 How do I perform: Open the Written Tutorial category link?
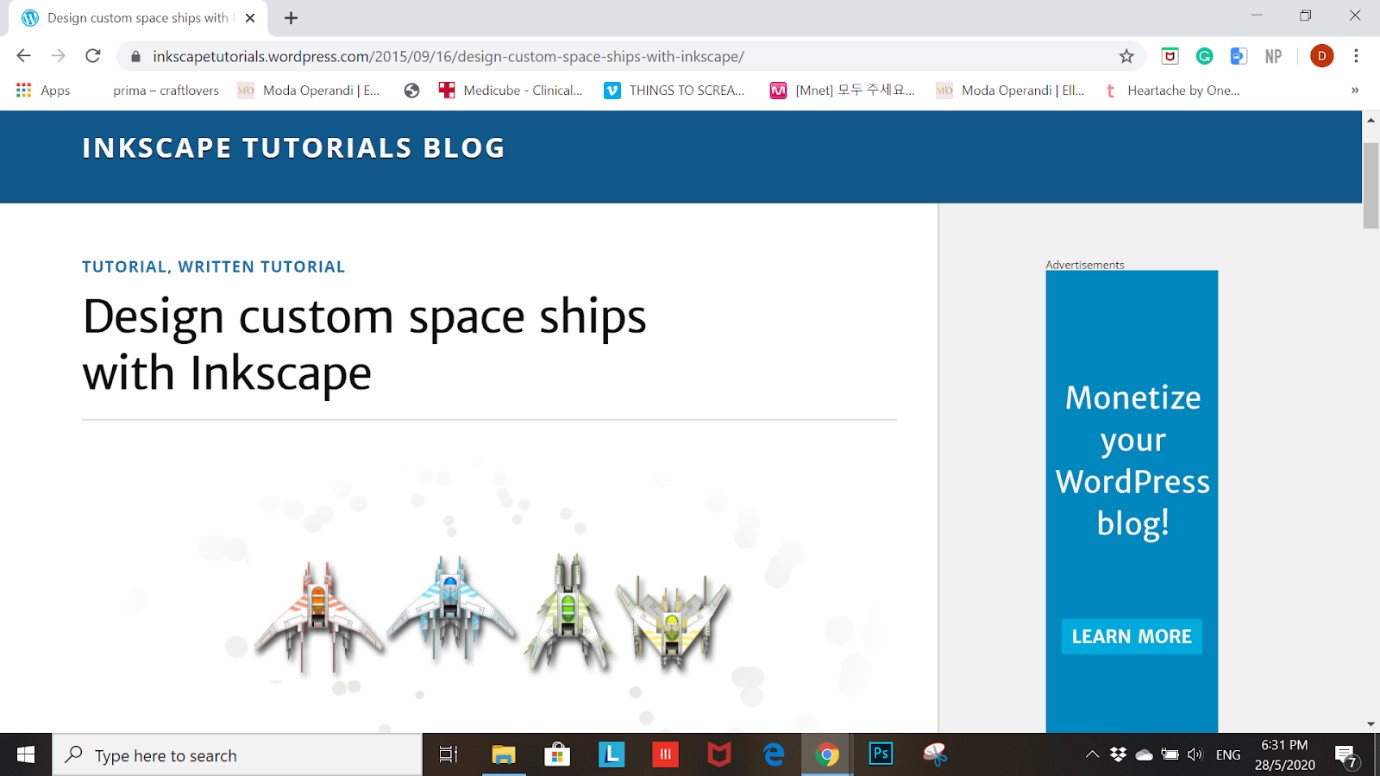[x=261, y=267]
